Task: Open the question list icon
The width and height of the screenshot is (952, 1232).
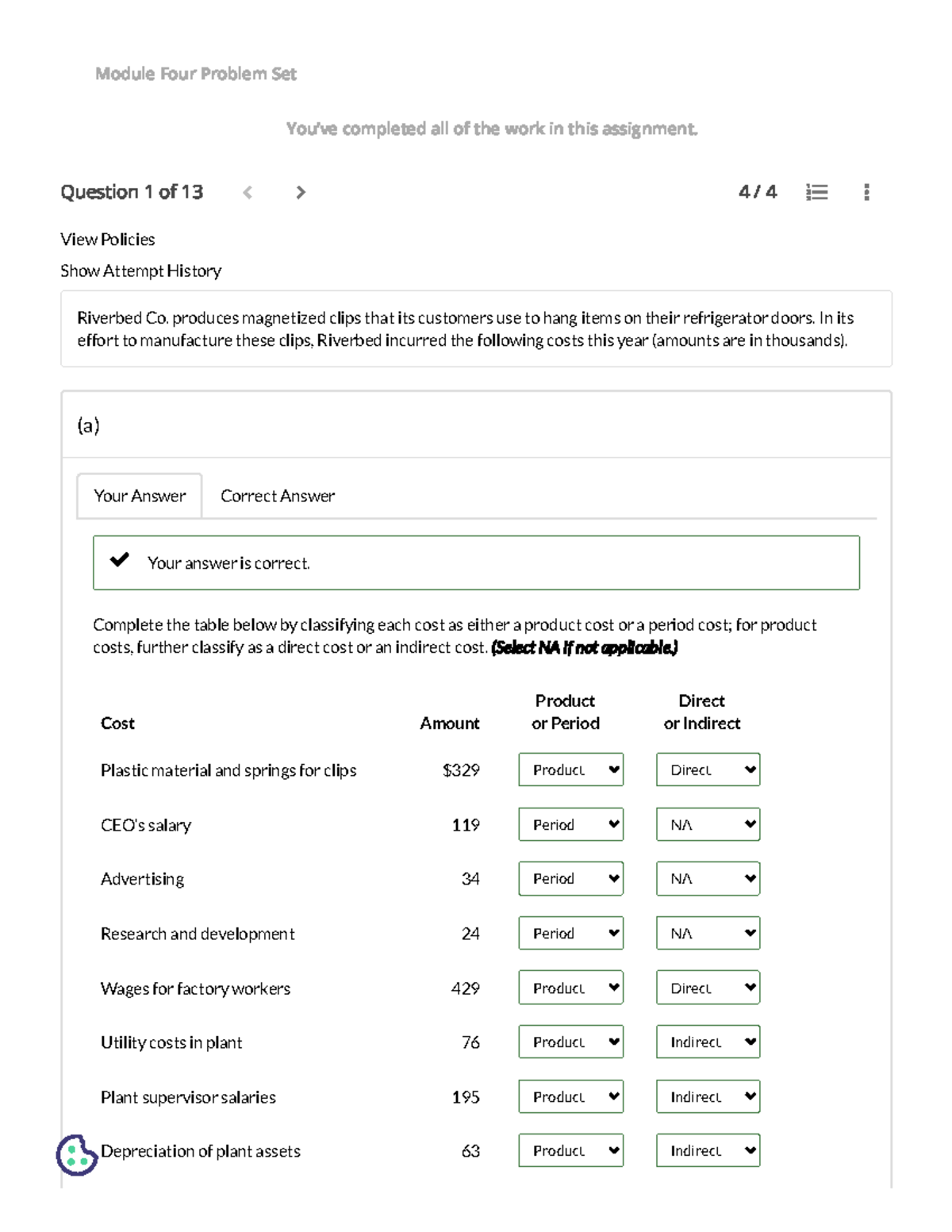Action: (x=819, y=192)
